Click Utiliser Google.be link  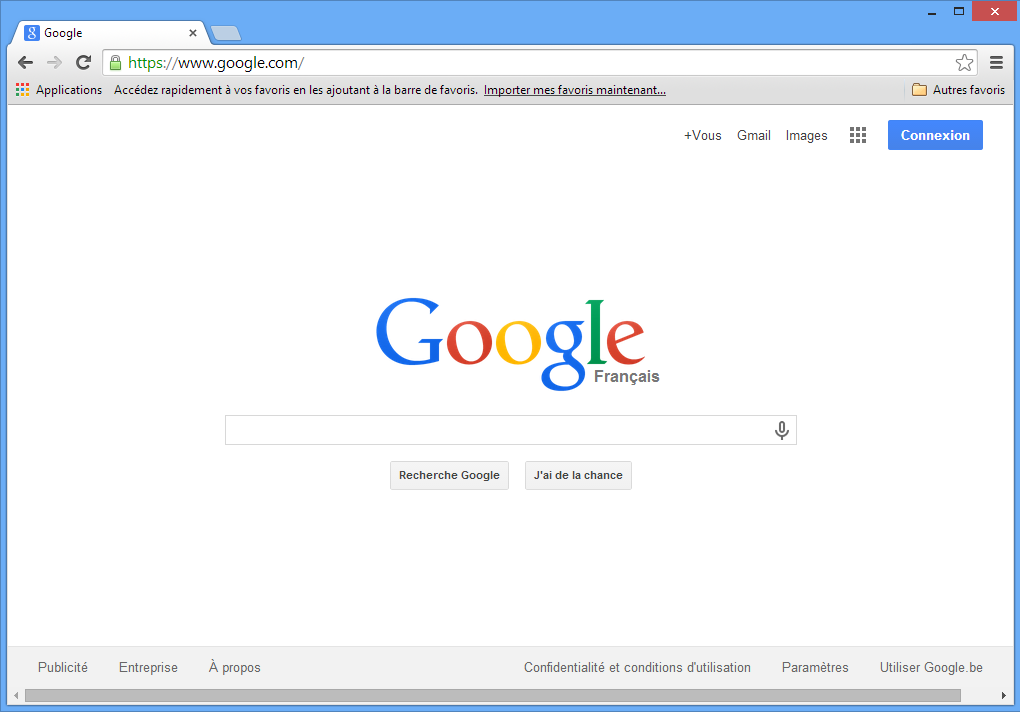(931, 667)
